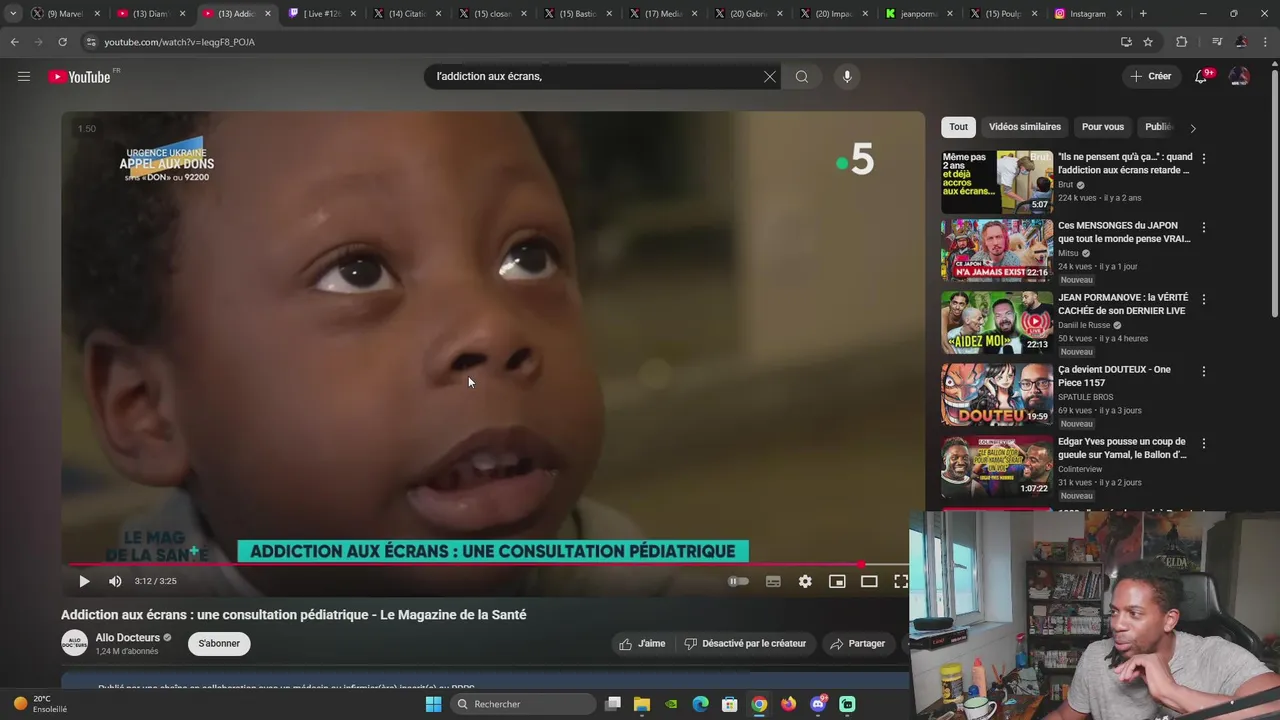Reload the page with the refresh icon
This screenshot has height=720, width=1280.
pos(62,42)
